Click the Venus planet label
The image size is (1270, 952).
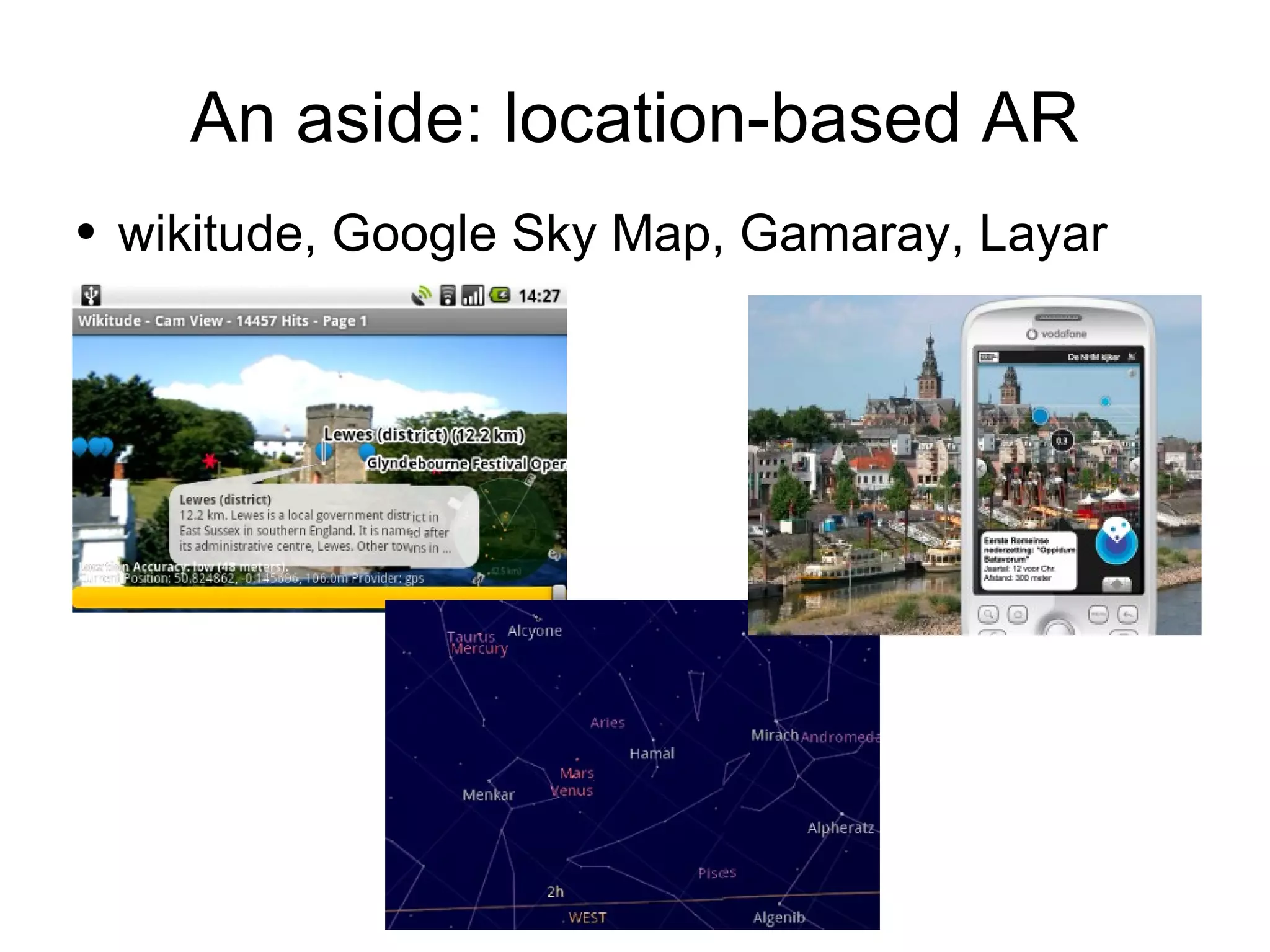point(572,791)
